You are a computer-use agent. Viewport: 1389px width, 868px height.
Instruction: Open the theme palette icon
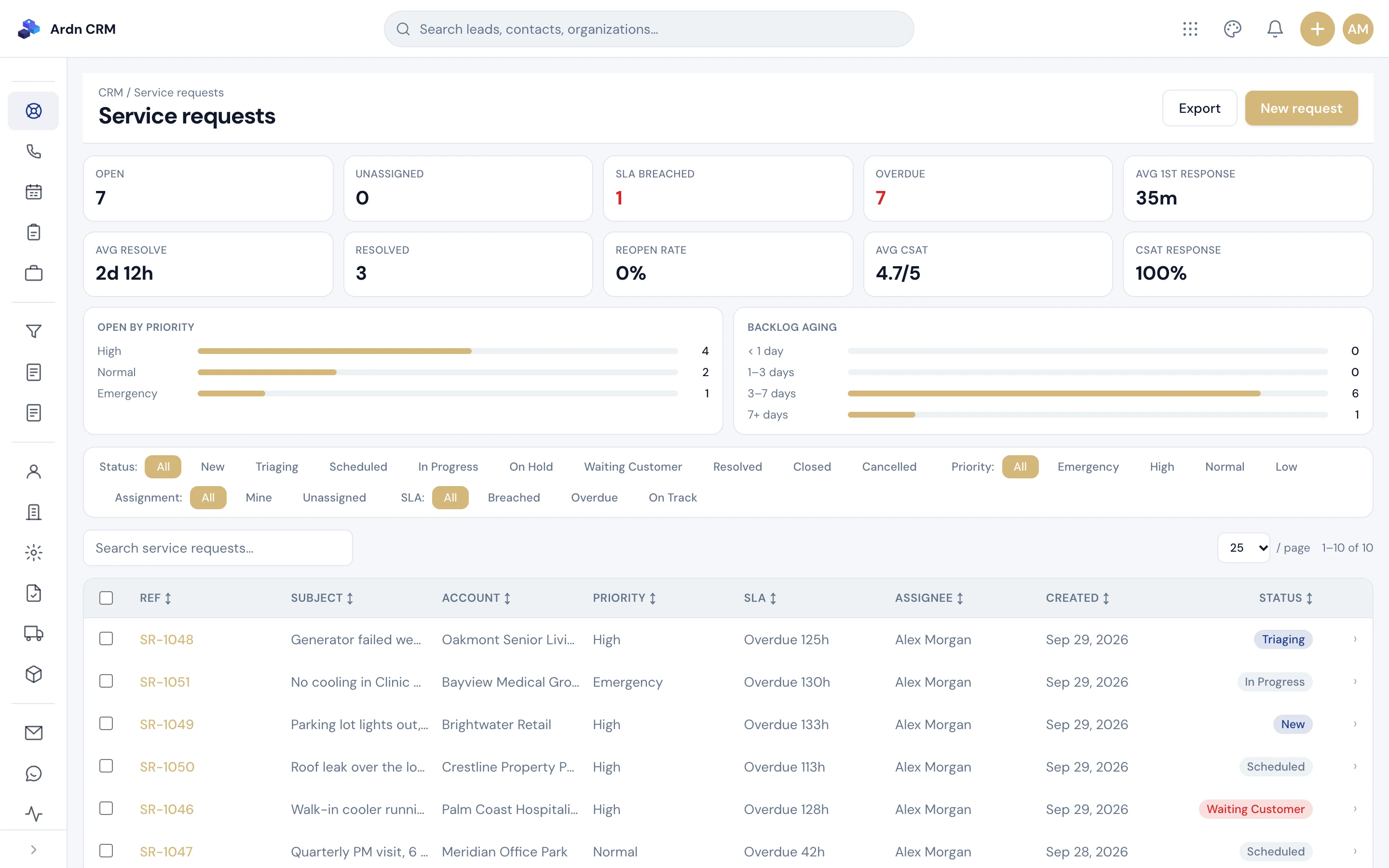tap(1232, 29)
